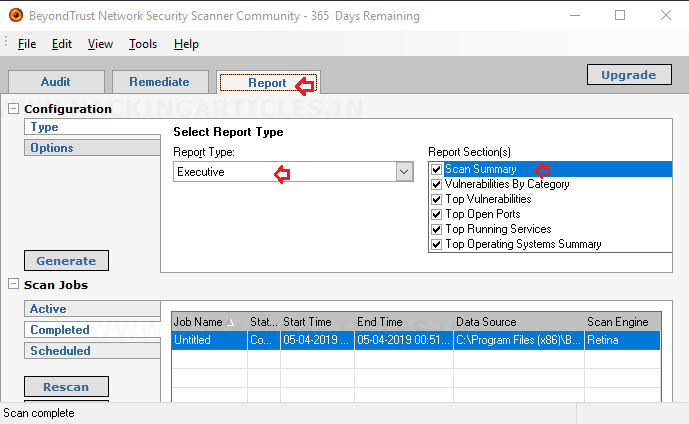Screen dimensions: 689x424
Task: Show the Scheduled scan jobs
Action: tap(60, 351)
